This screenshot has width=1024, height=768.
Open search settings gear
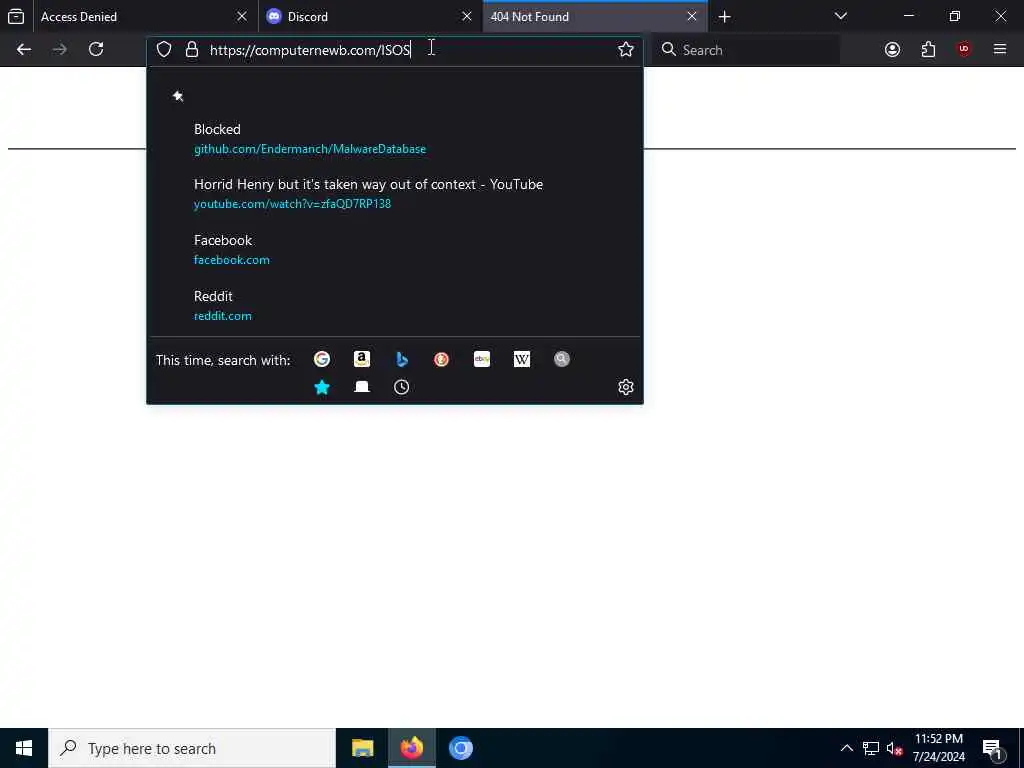626,387
